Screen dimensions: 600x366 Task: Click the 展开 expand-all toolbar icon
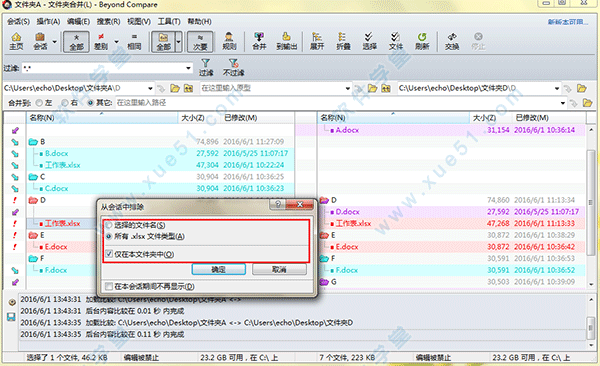(317, 41)
